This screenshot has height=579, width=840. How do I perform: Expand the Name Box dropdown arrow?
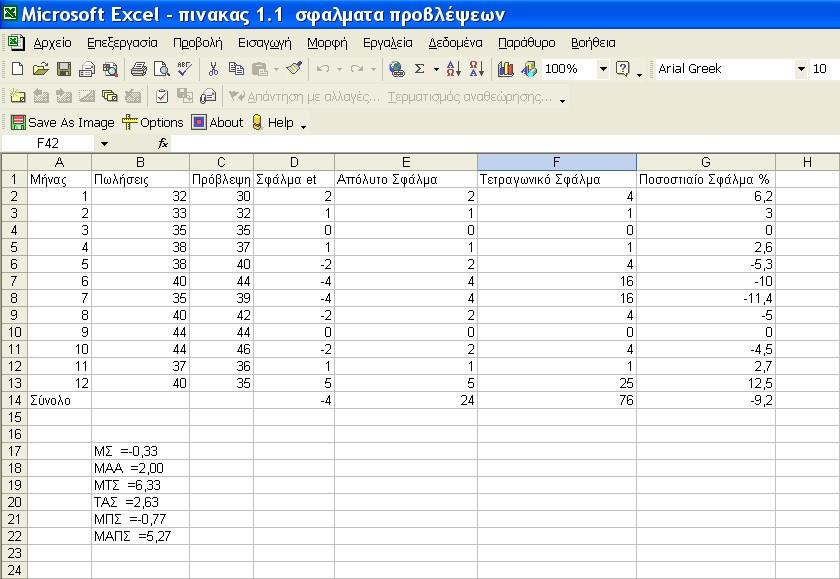click(104, 144)
